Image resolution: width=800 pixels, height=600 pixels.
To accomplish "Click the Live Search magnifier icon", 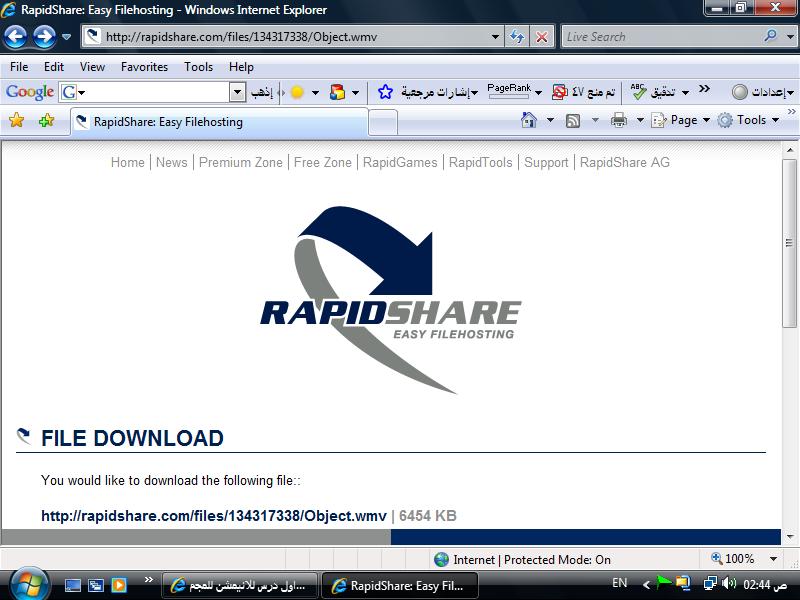I will [770, 36].
